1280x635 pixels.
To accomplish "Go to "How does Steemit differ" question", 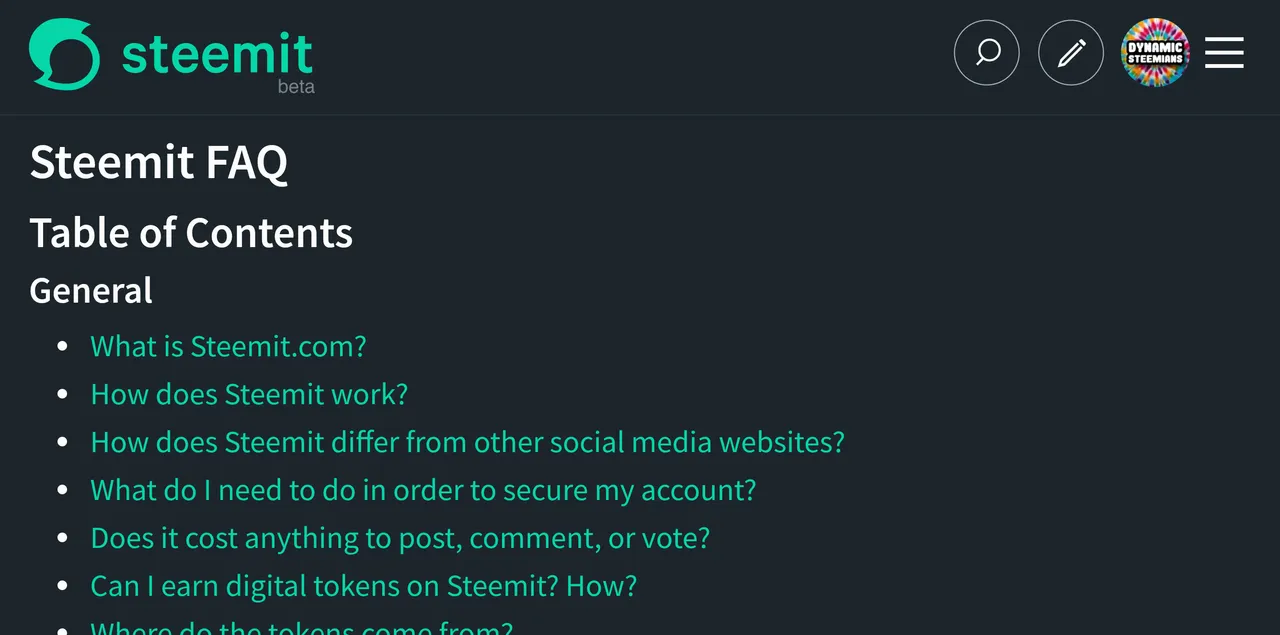I will pos(467,442).
